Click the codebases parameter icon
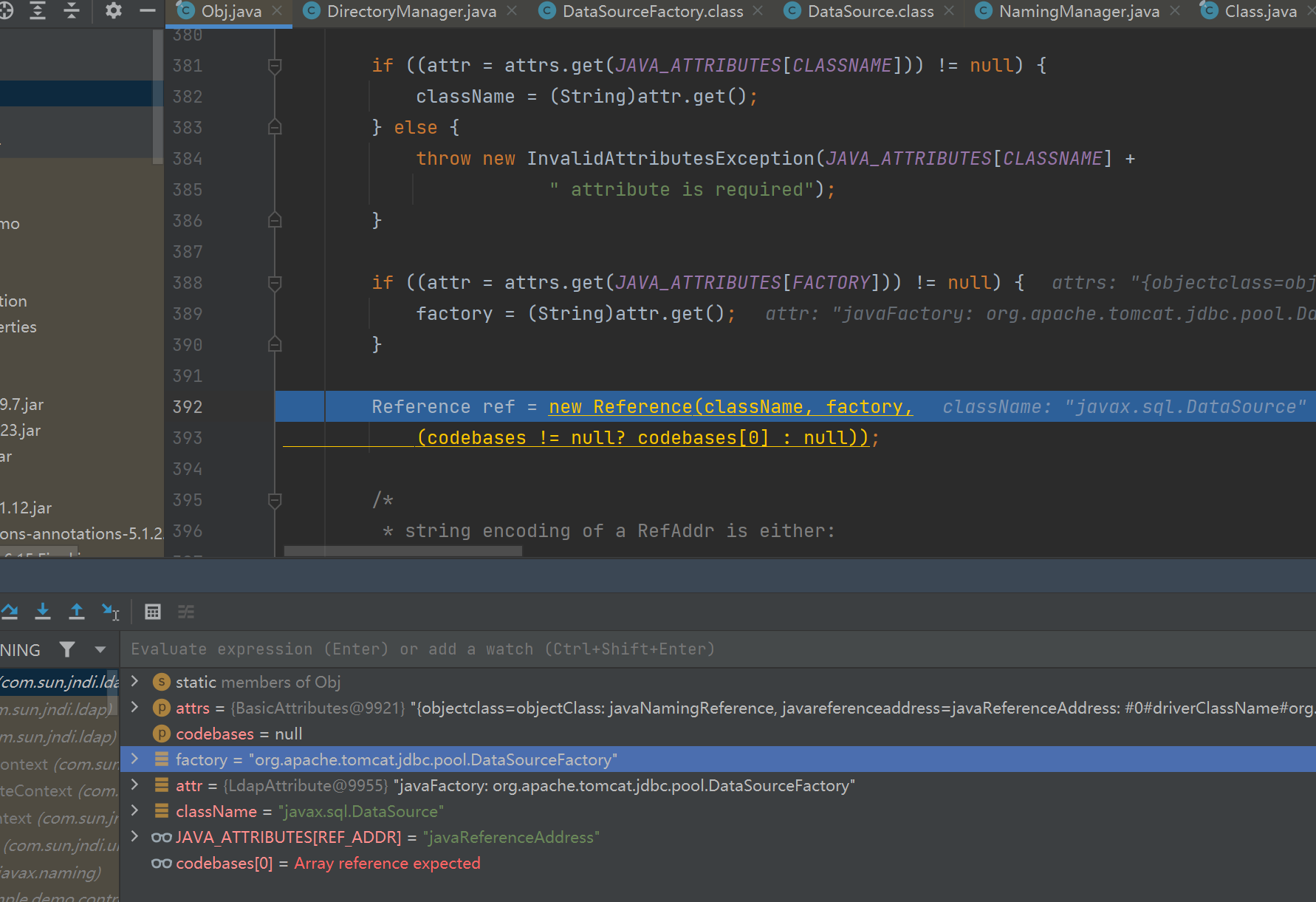Screen dimensions: 1316x902 click(x=161, y=734)
